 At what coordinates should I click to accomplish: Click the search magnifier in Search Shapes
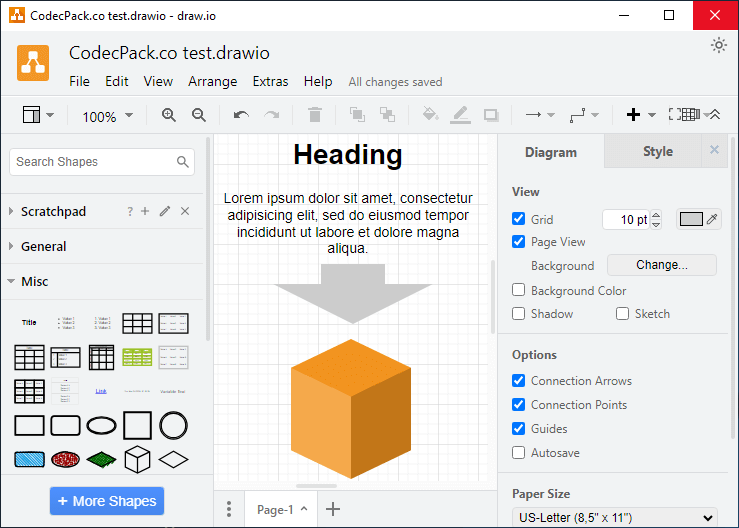click(x=183, y=162)
